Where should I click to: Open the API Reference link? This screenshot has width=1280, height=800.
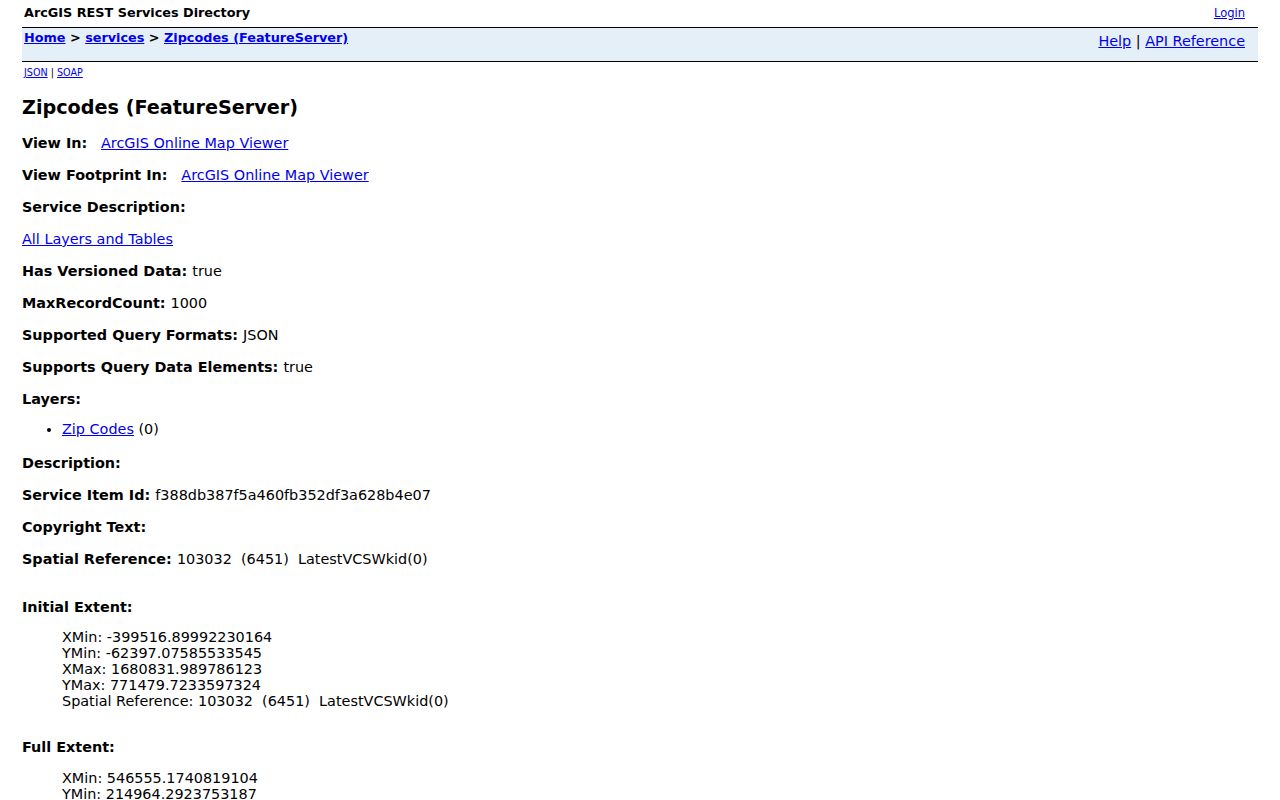[1195, 41]
